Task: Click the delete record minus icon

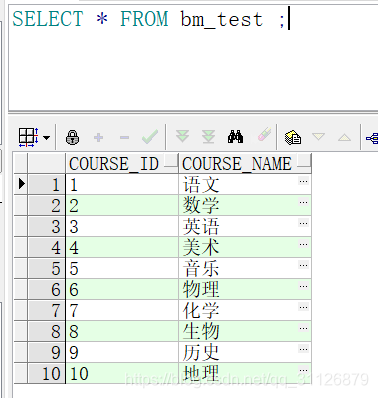Action: (x=124, y=137)
